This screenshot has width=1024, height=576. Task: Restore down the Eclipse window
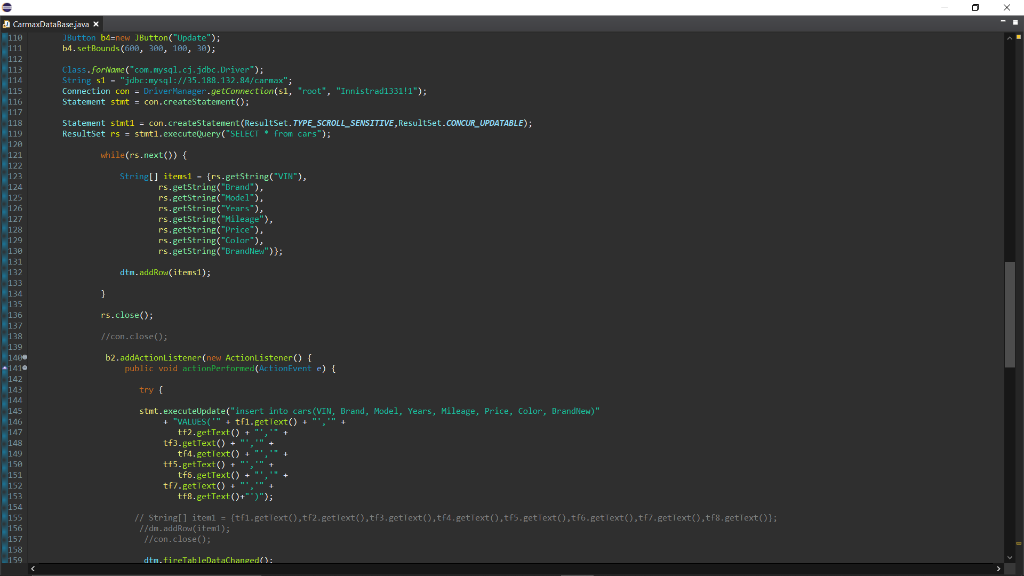pos(976,7)
